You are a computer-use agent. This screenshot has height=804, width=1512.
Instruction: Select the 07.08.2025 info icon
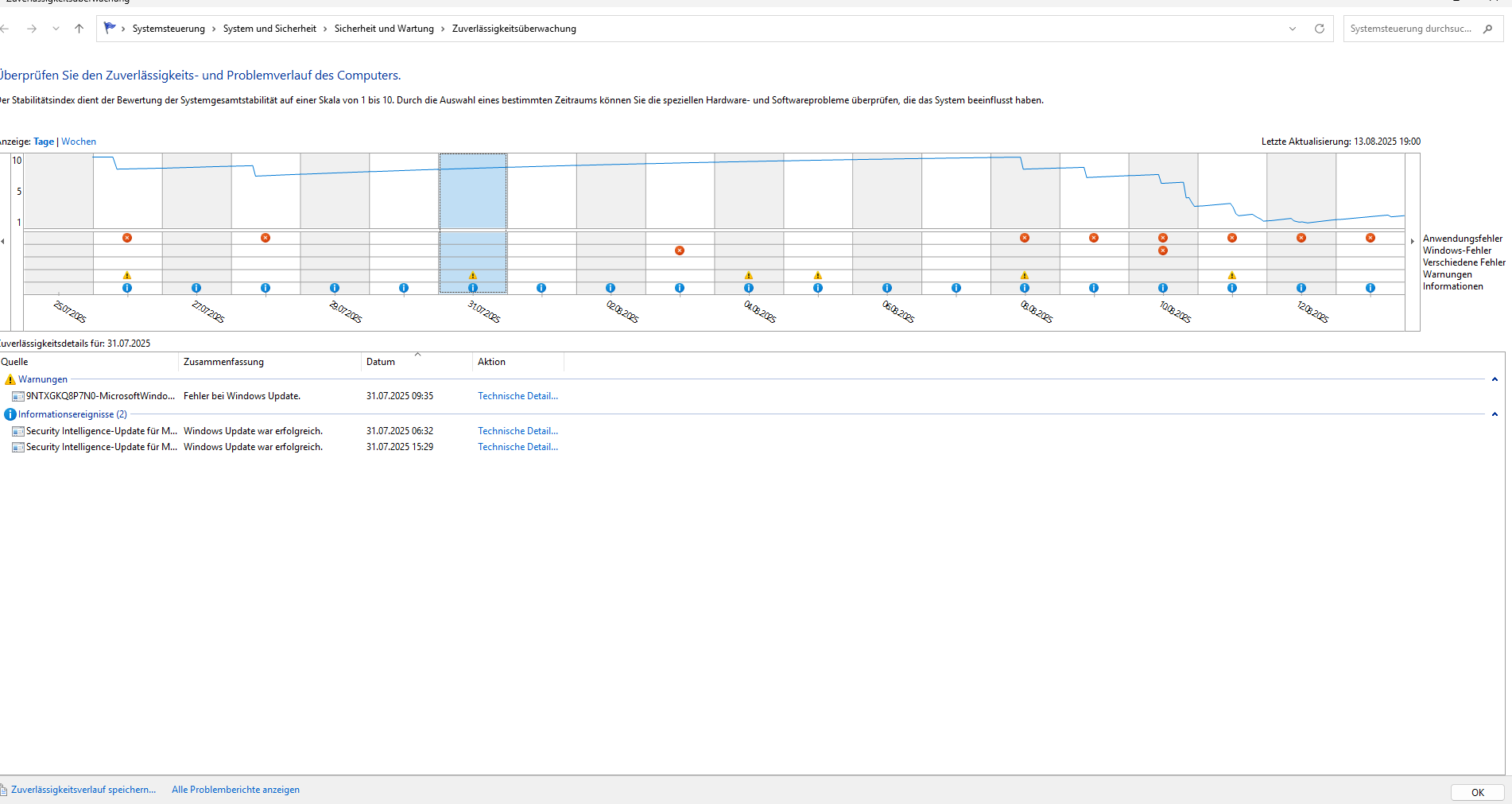point(956,288)
